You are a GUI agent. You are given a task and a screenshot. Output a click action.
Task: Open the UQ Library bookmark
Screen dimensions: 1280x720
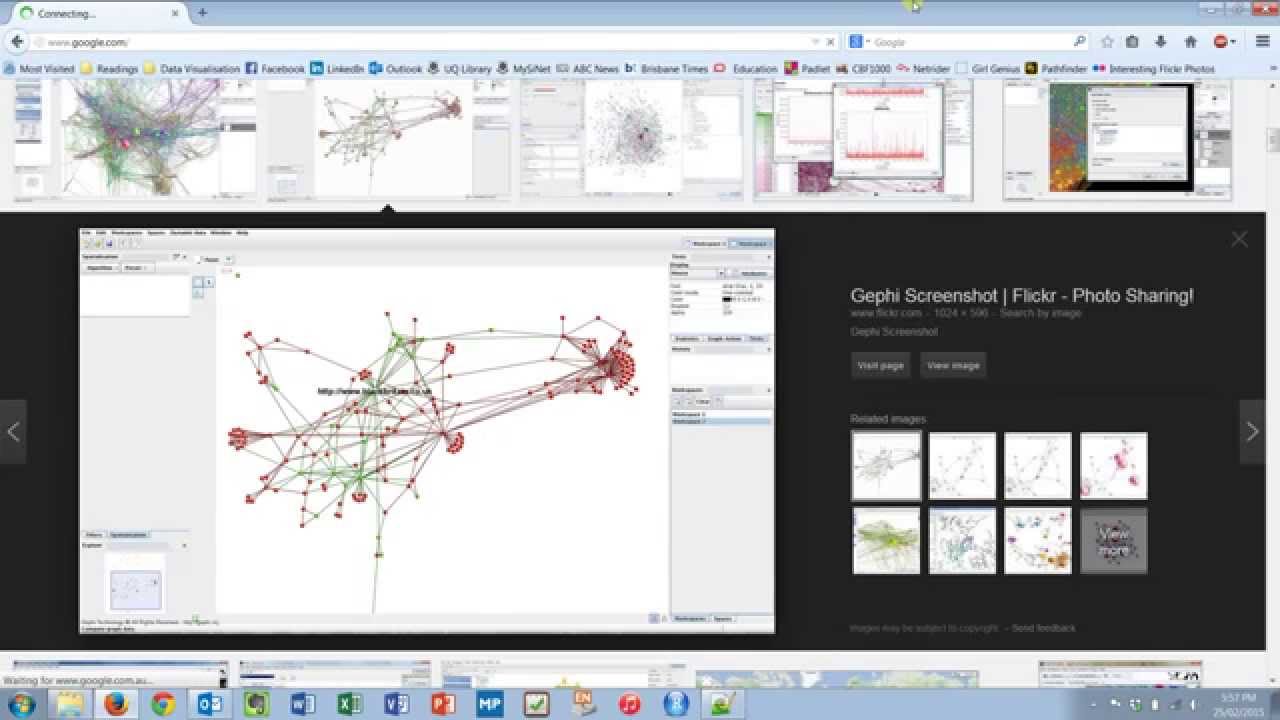pos(460,69)
